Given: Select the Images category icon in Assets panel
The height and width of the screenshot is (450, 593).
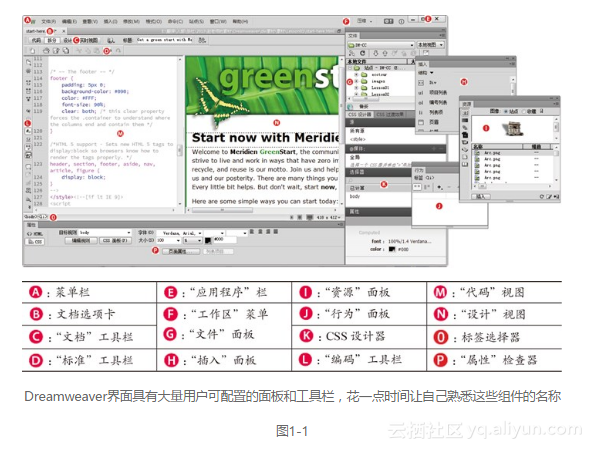Looking at the screenshot, I should pyautogui.click(x=465, y=113).
